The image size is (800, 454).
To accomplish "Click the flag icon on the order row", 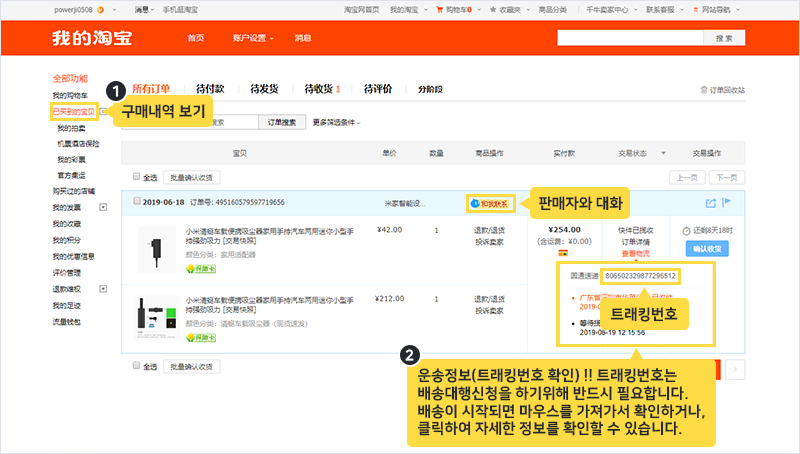I will 727,202.
